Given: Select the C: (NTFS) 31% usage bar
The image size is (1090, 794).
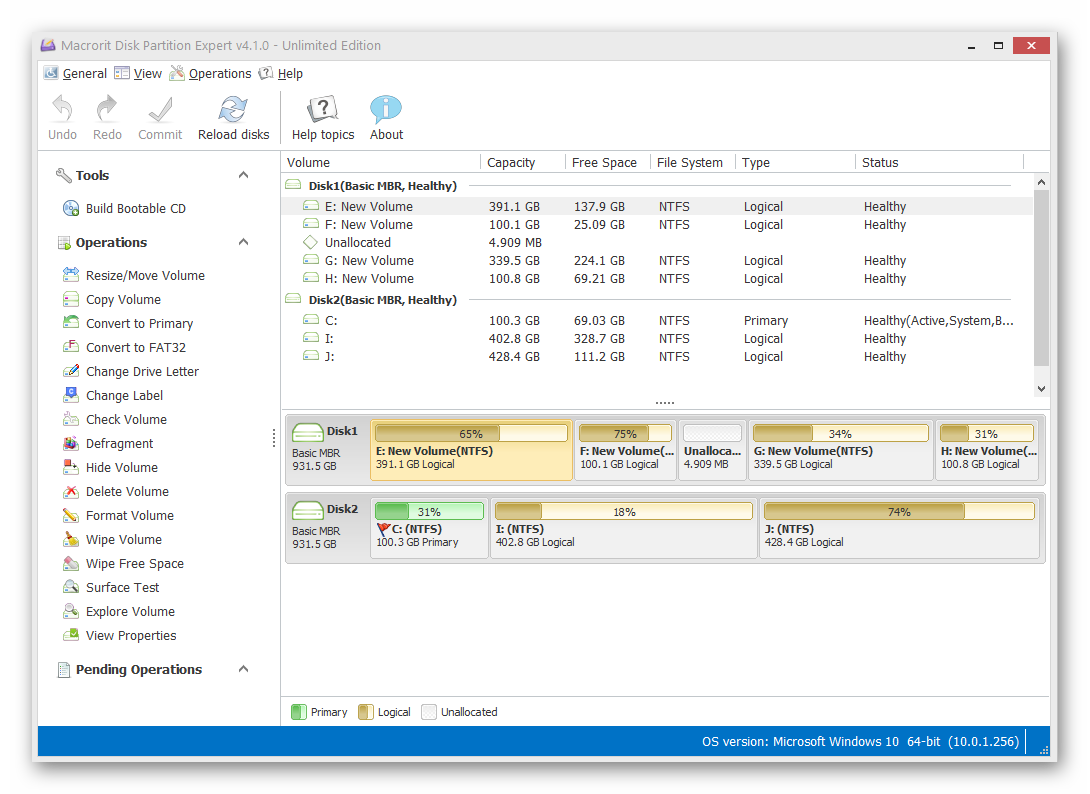Looking at the screenshot, I should [x=429, y=512].
